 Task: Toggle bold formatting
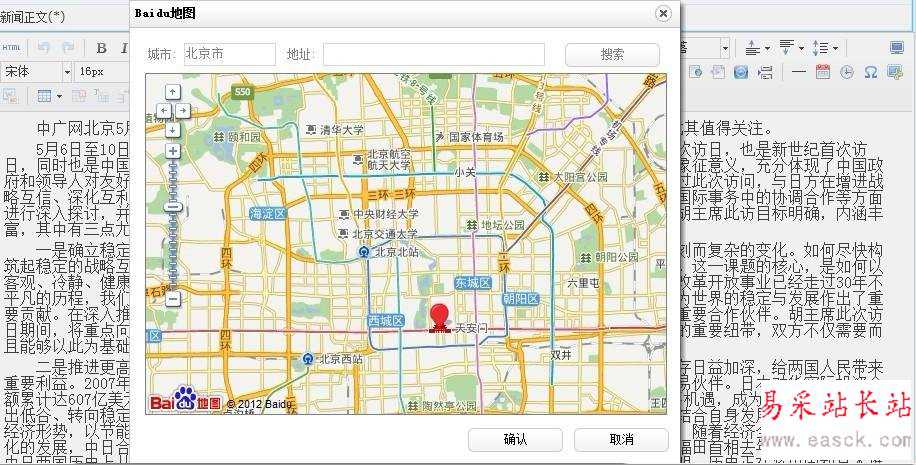[102, 48]
